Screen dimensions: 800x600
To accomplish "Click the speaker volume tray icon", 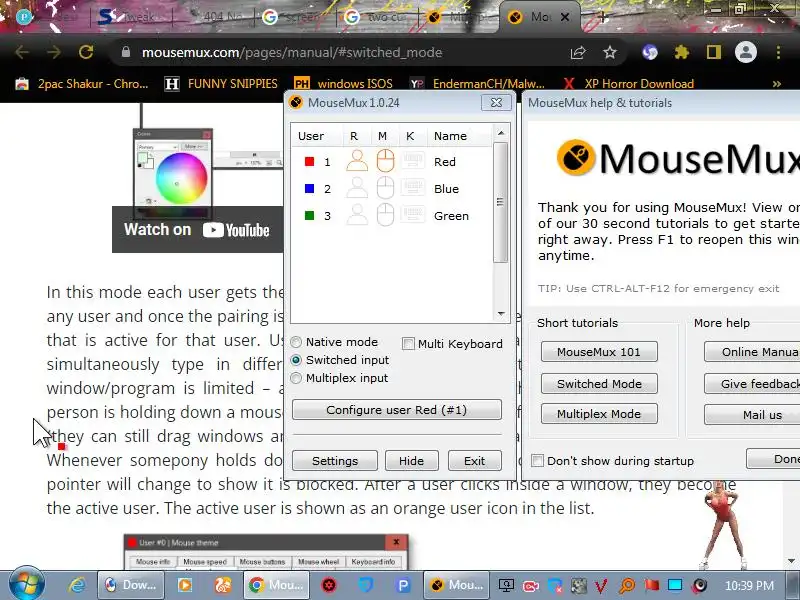I will click(700, 585).
